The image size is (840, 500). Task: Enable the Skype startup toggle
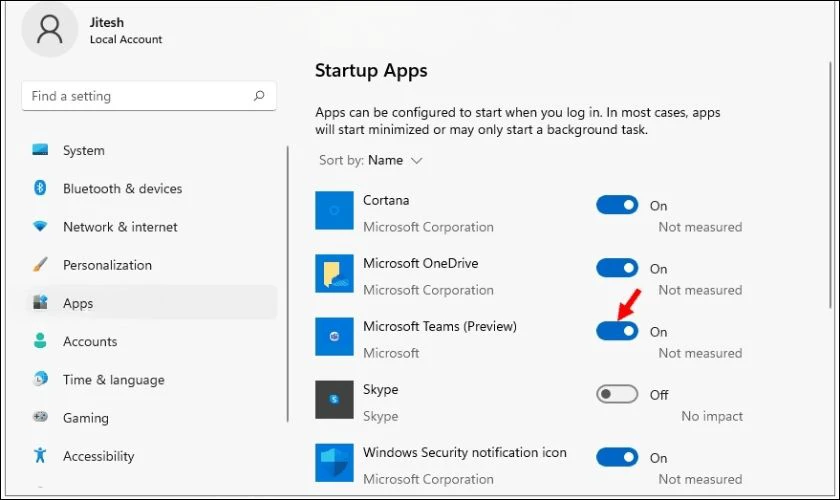[x=617, y=394]
